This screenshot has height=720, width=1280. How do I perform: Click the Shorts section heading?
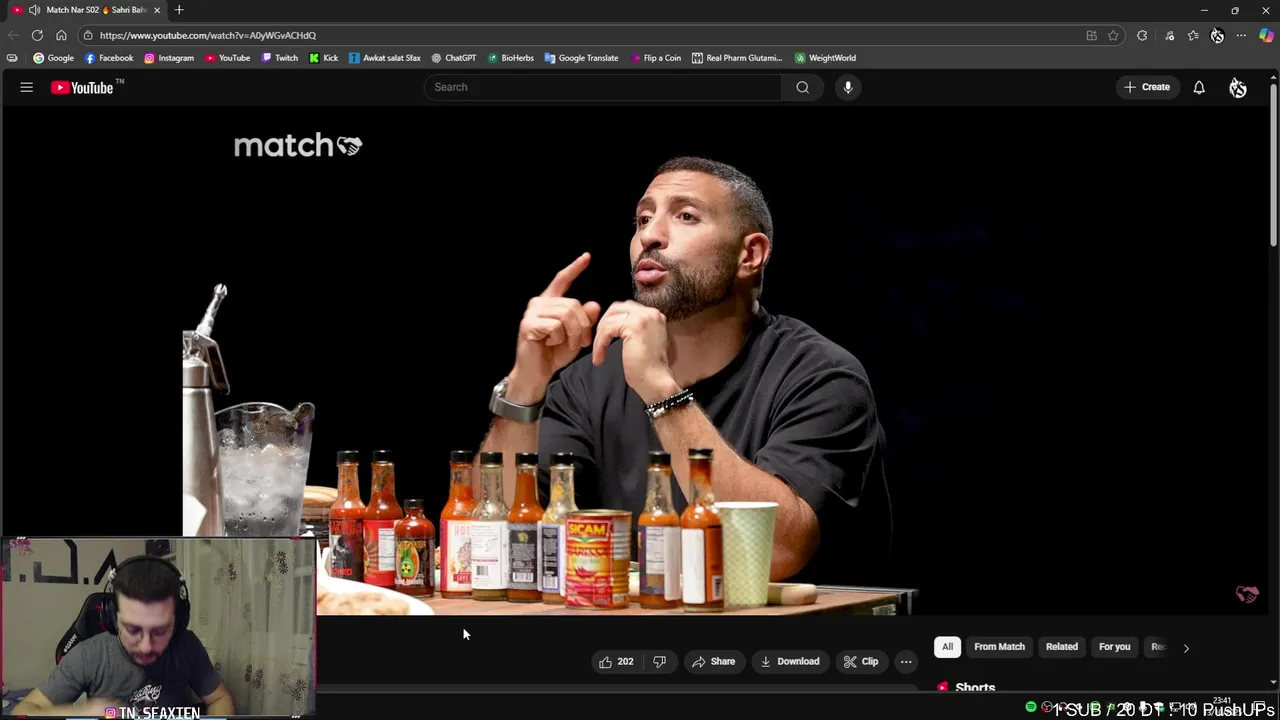point(975,688)
